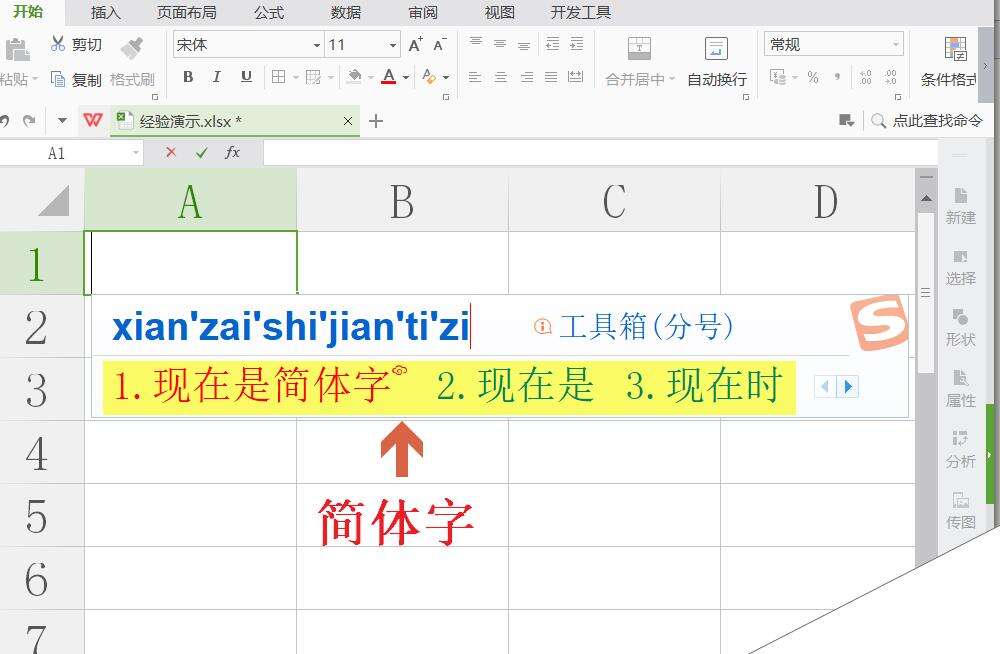Open the 宋体 font name dropdown

[x=314, y=45]
